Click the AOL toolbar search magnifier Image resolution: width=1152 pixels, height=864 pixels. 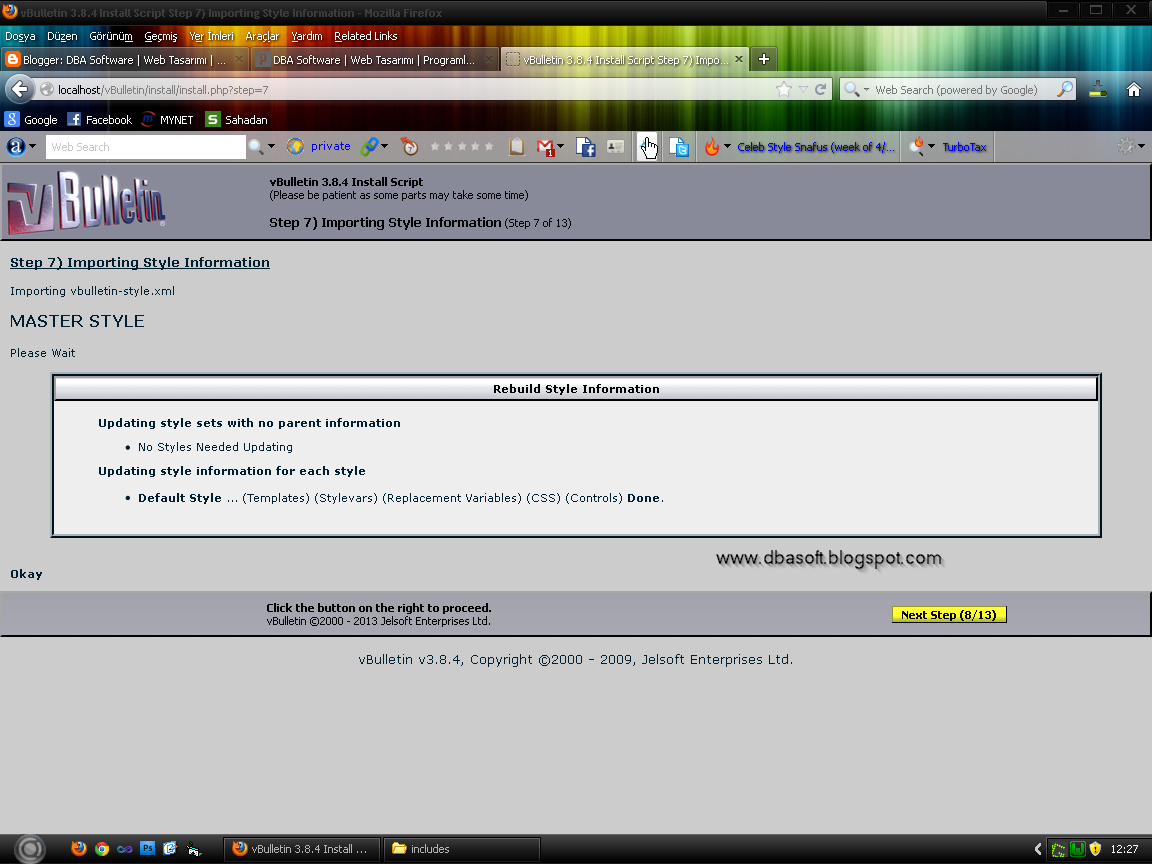256,147
